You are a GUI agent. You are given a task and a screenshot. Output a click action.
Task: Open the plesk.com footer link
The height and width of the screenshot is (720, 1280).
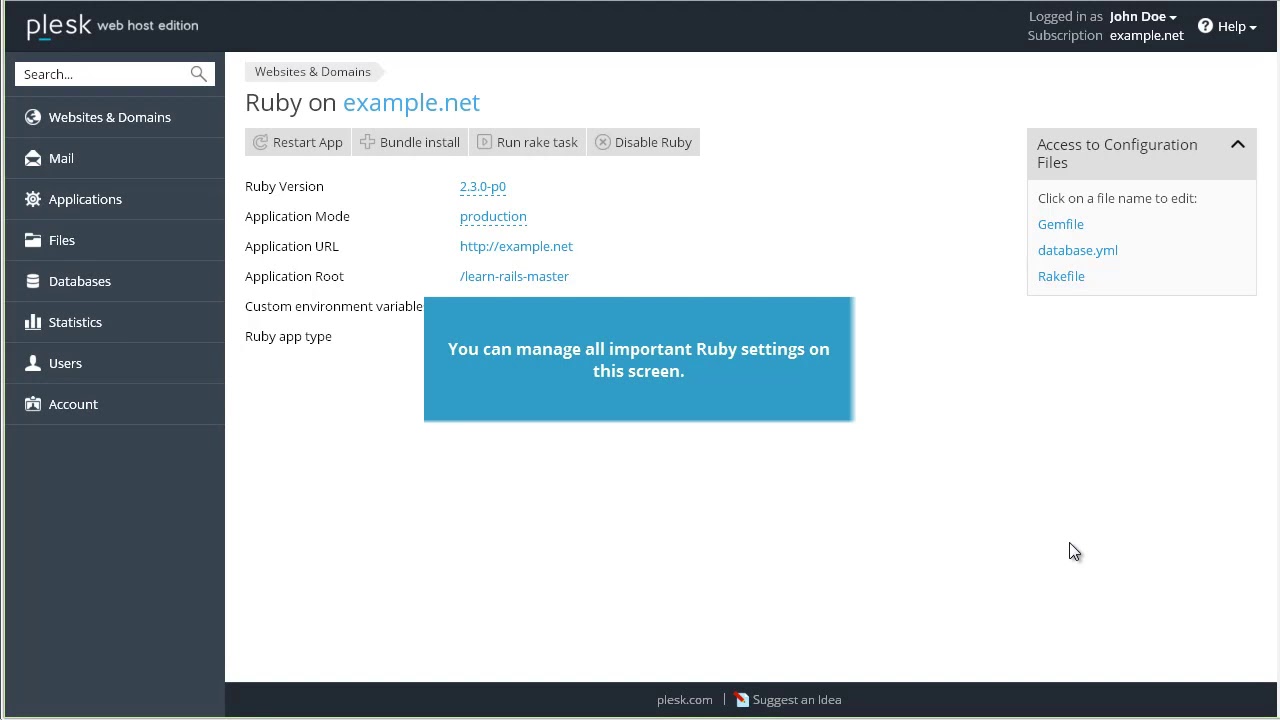pyautogui.click(x=684, y=700)
